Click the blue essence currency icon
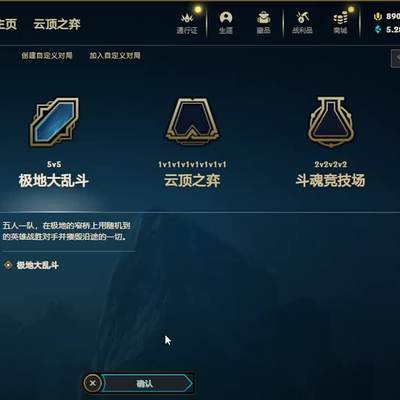Viewport: 400px width, 400px height. tap(378, 29)
